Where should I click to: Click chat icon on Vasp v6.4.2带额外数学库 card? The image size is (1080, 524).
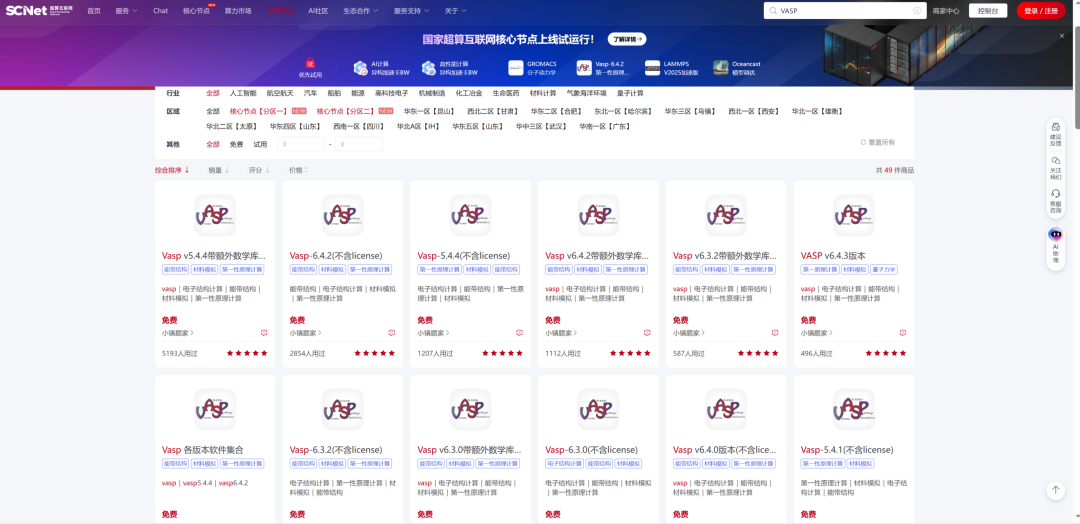(x=647, y=333)
